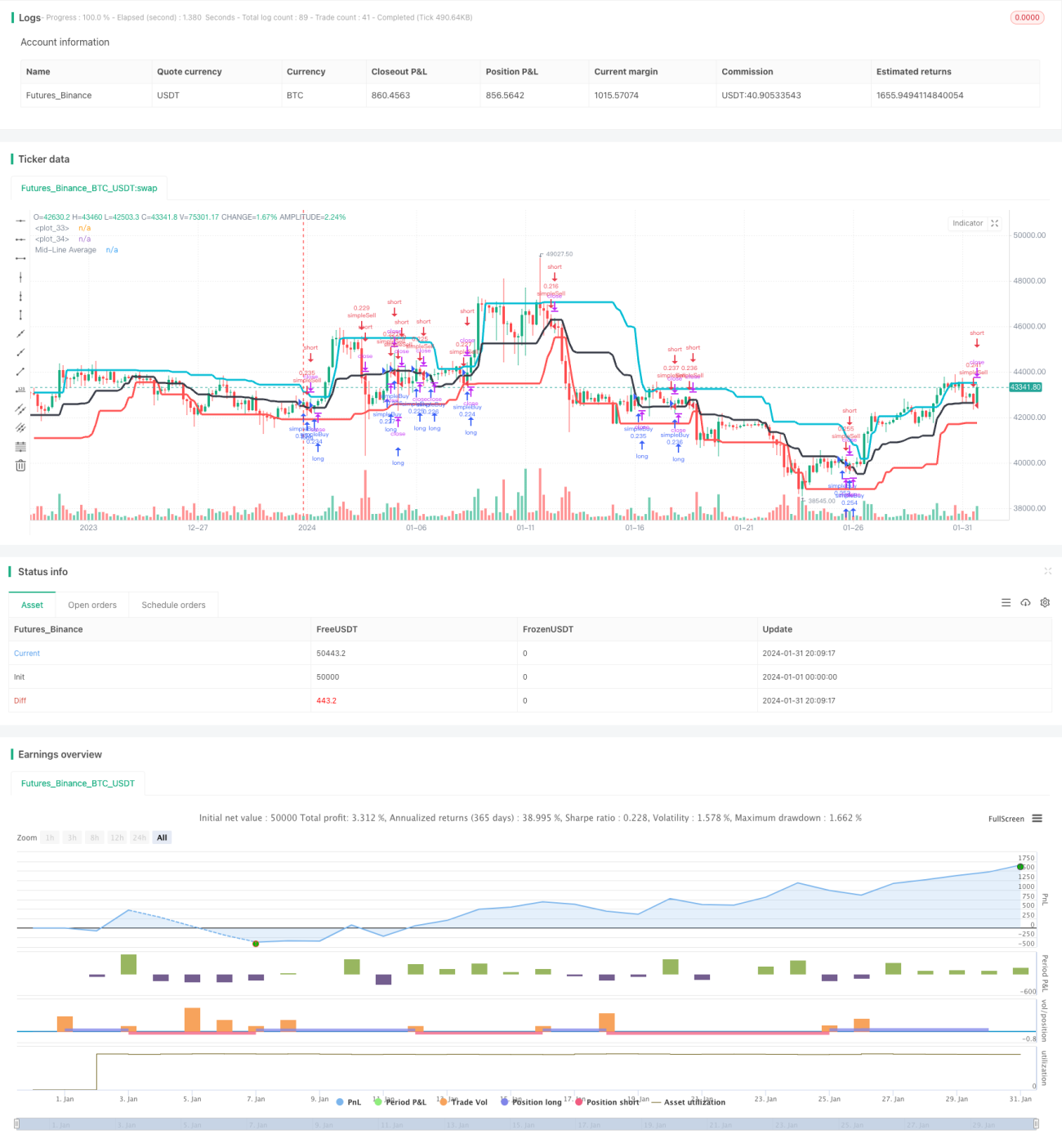The image size is (1062, 1148).
Task: Expand the chart with Indicator fullscreen icon
Action: click(x=994, y=223)
